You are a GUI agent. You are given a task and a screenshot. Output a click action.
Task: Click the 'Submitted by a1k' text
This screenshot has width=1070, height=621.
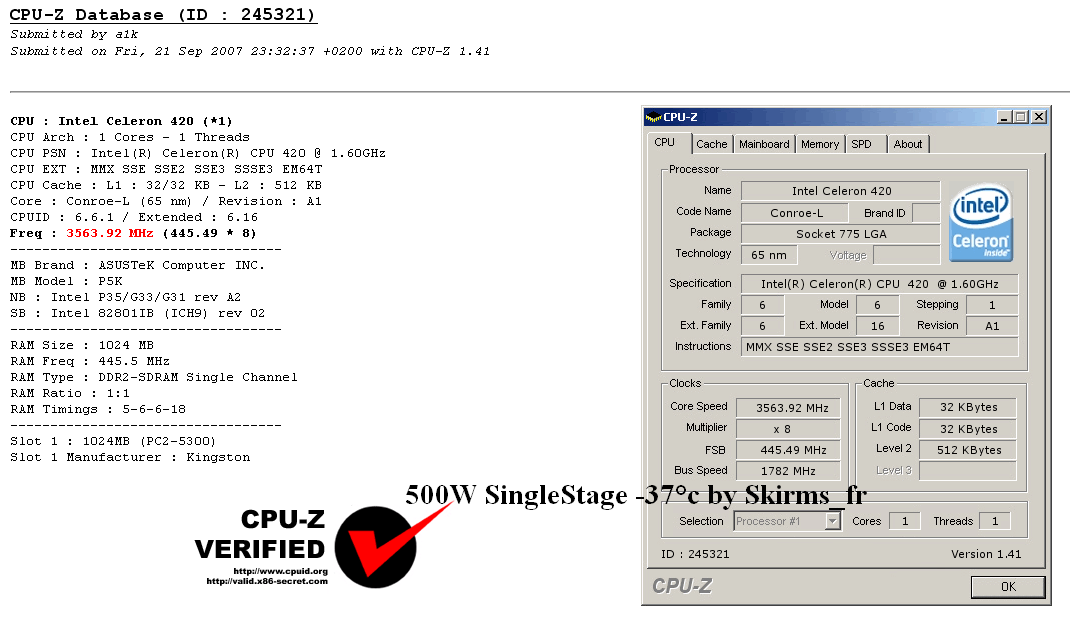pyautogui.click(x=74, y=34)
